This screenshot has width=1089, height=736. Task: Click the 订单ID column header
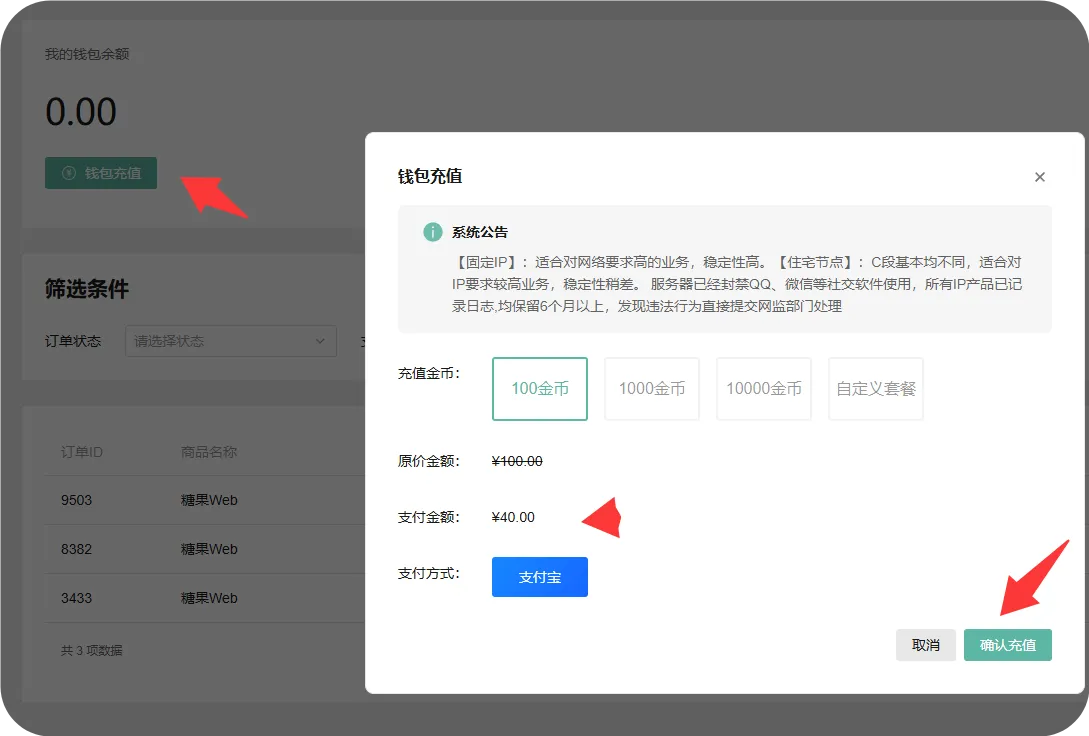click(x=82, y=452)
